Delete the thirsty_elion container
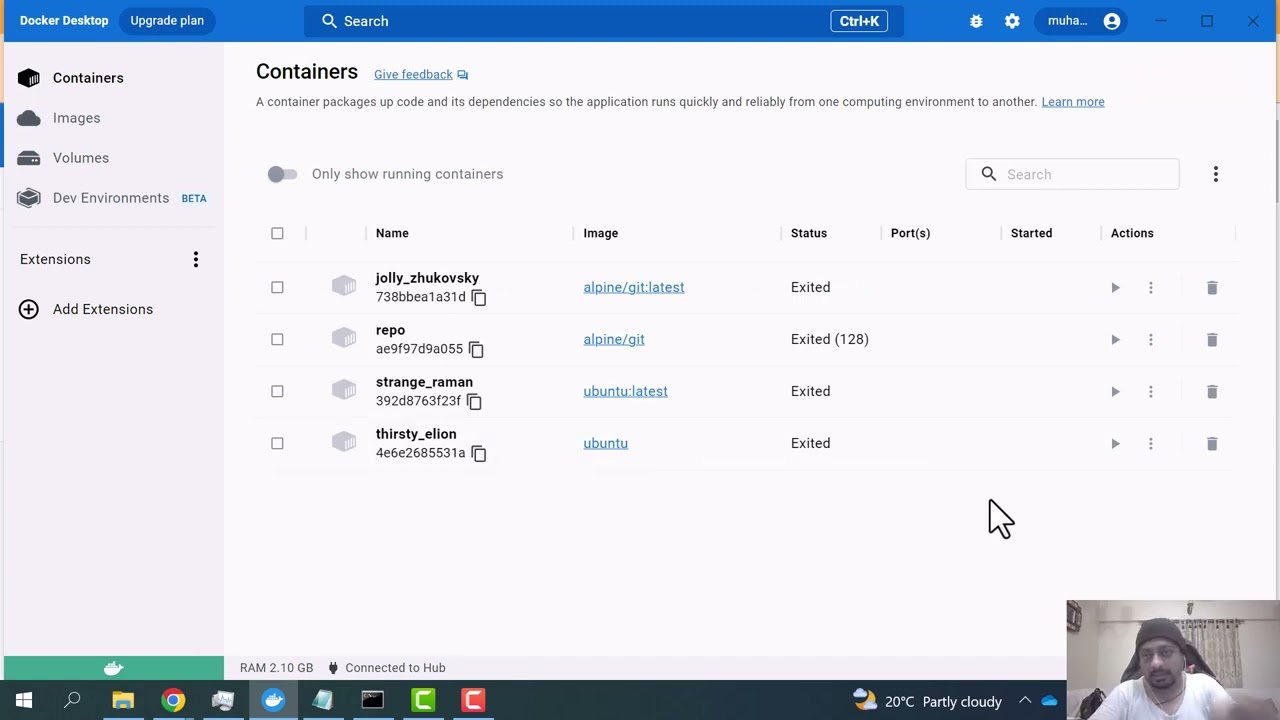The image size is (1280, 720). click(1212, 444)
